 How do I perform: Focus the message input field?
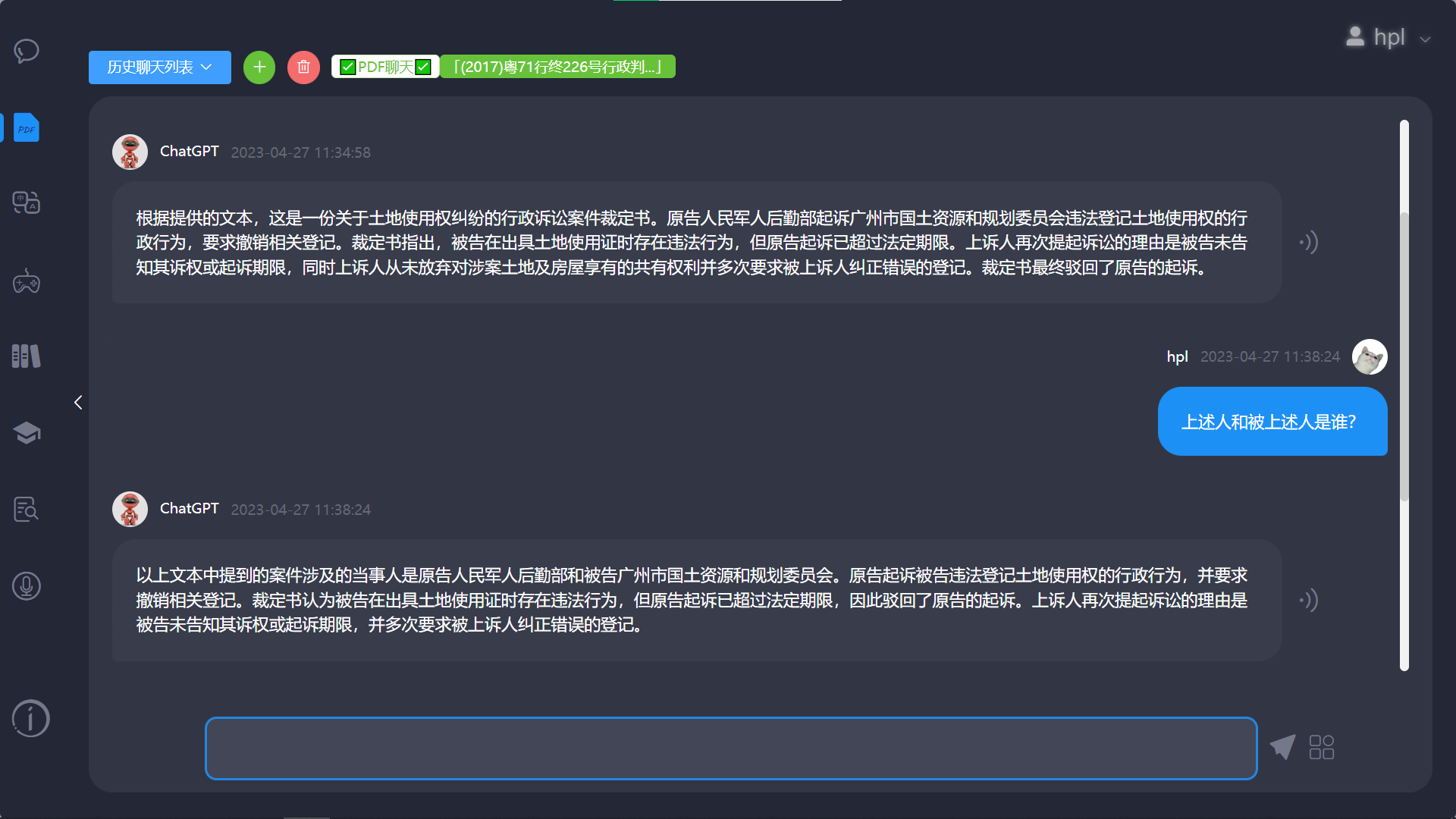click(730, 748)
